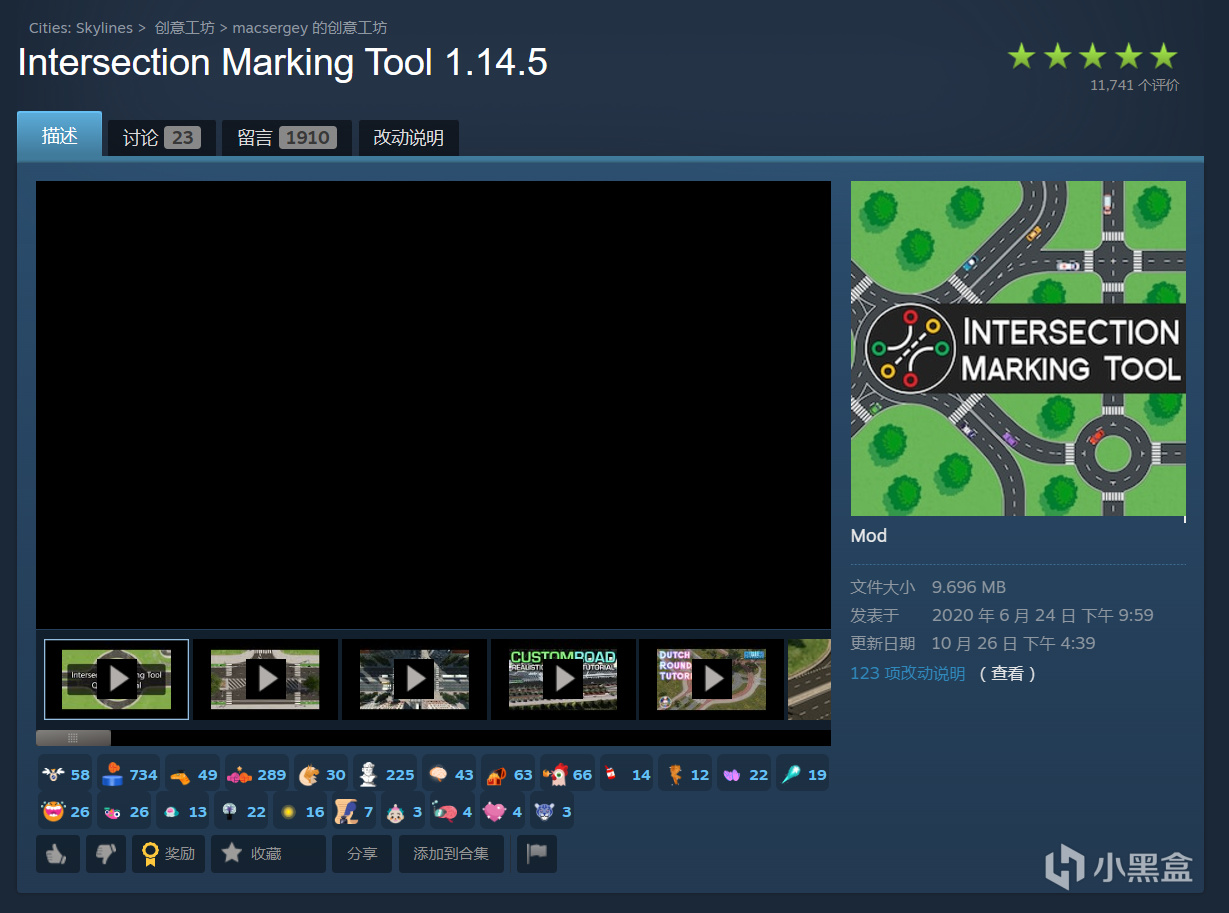This screenshot has height=913, width=1229.
Task: Click the media strip horizontal scrollbar handle
Action: (73, 738)
